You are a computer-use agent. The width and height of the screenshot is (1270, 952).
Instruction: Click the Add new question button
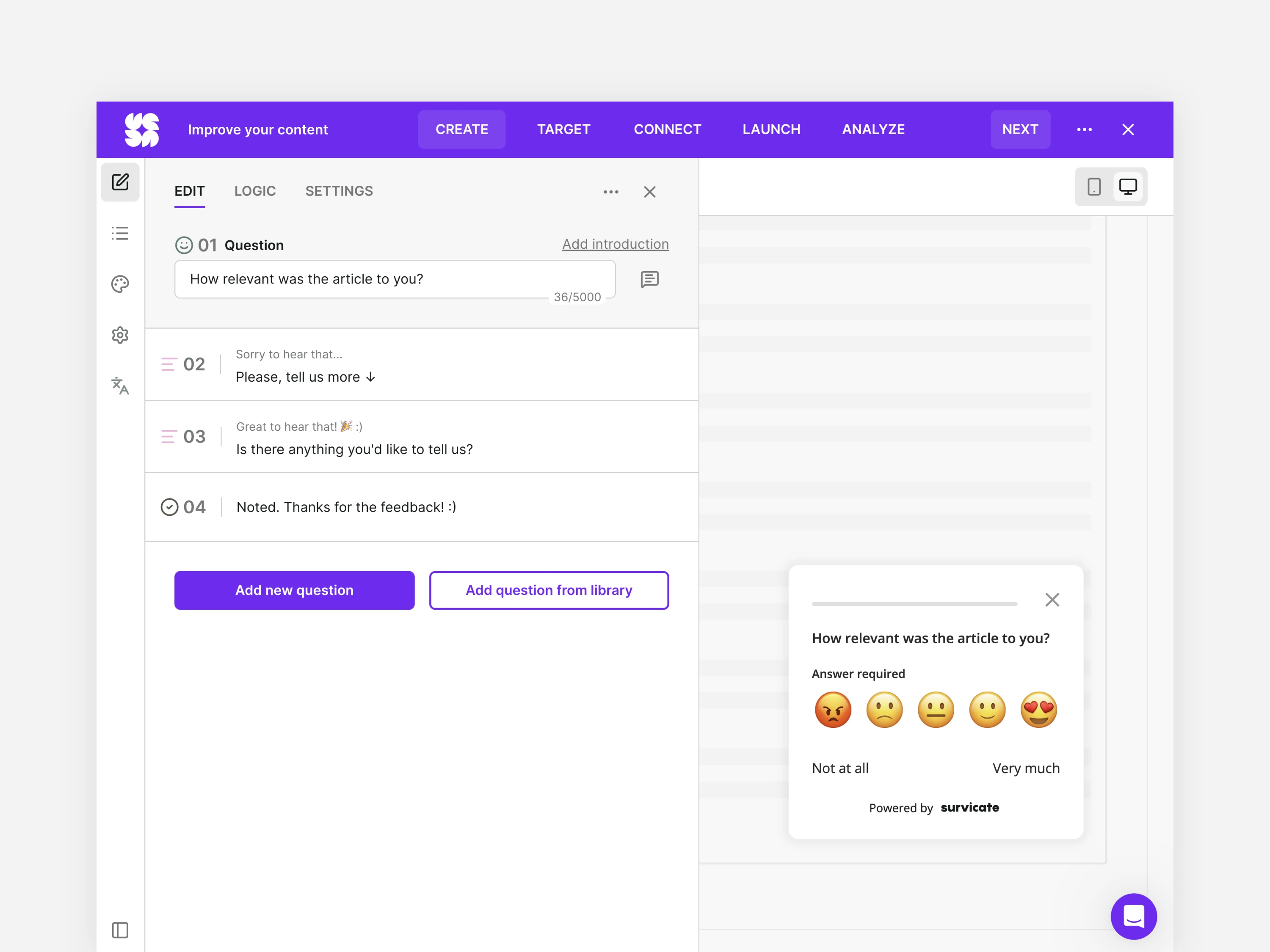(294, 591)
